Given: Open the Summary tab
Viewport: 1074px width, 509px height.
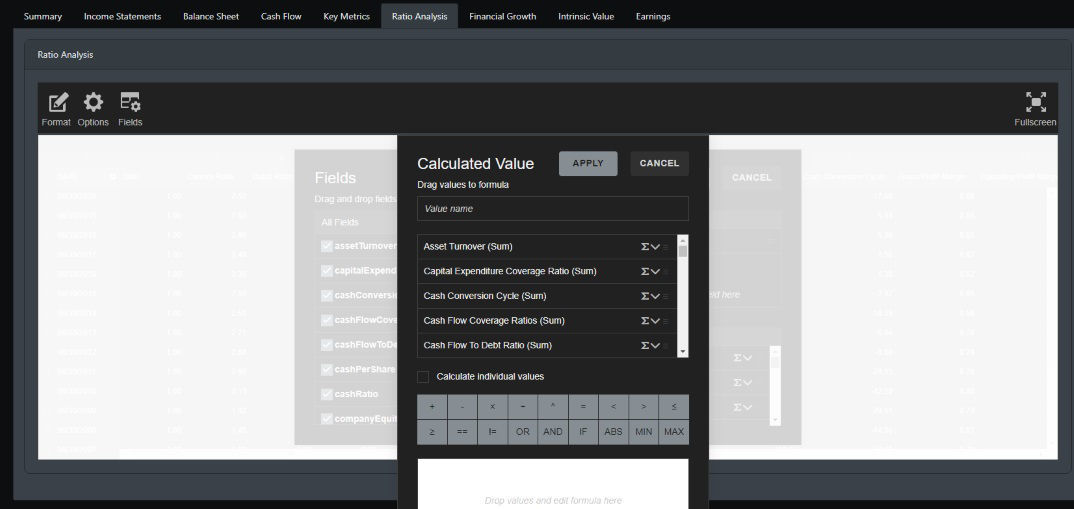Looking at the screenshot, I should point(42,16).
